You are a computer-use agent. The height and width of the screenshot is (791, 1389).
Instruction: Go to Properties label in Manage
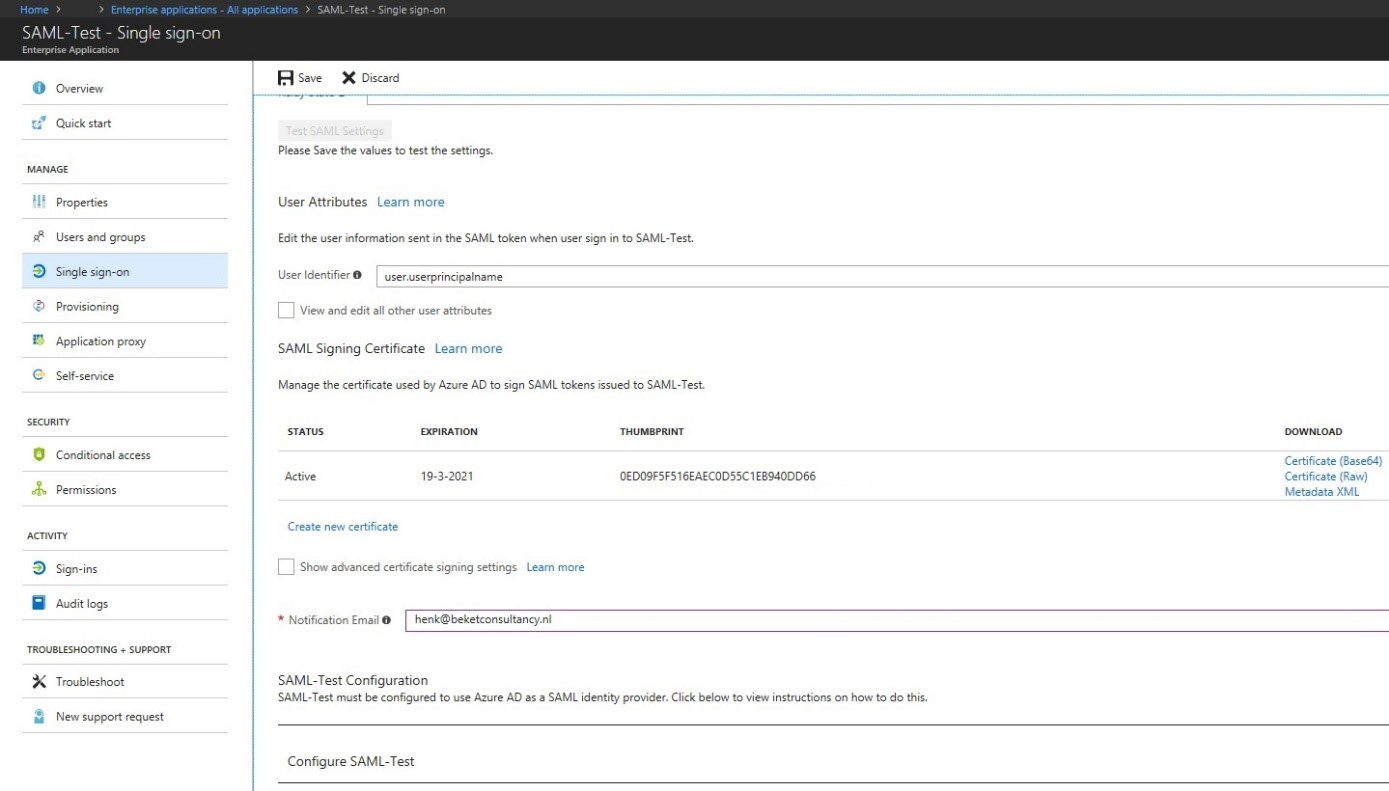point(82,202)
